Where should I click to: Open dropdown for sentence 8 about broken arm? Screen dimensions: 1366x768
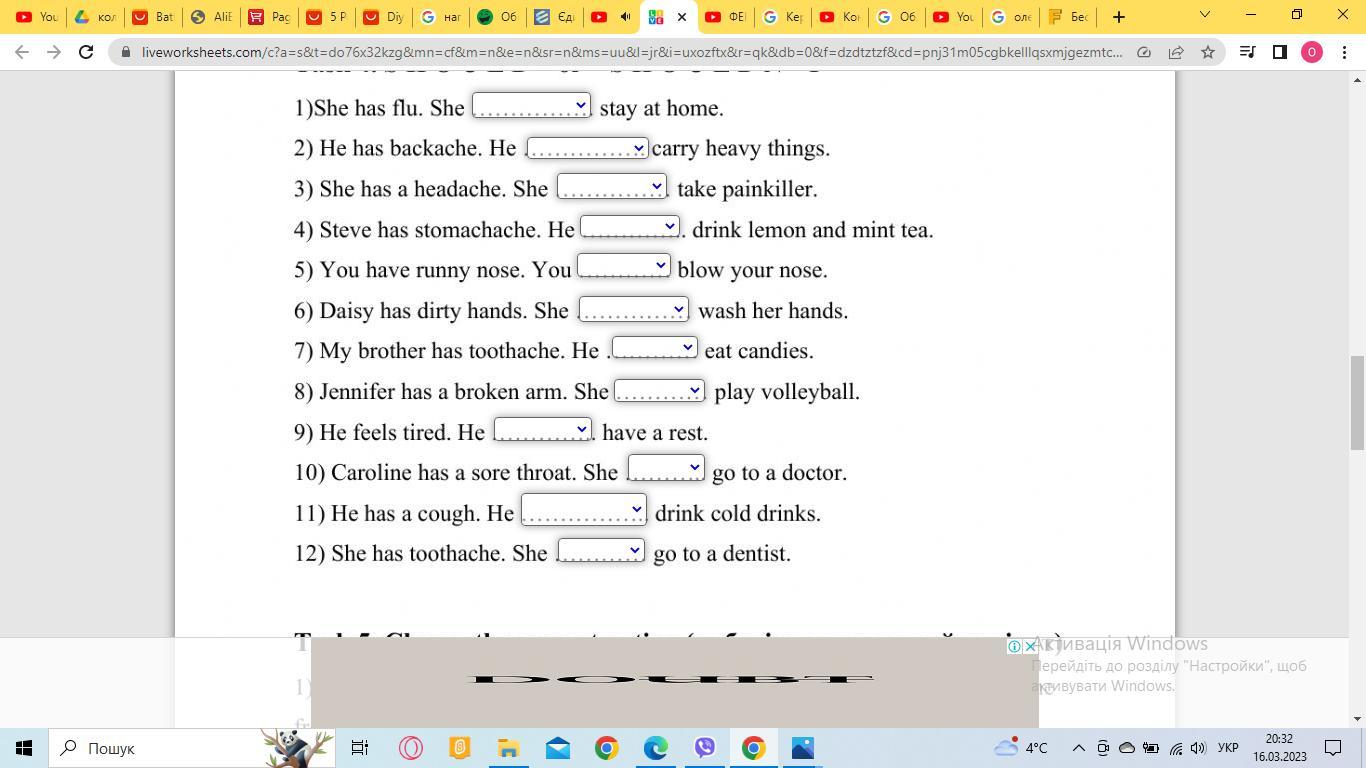pyautogui.click(x=659, y=390)
